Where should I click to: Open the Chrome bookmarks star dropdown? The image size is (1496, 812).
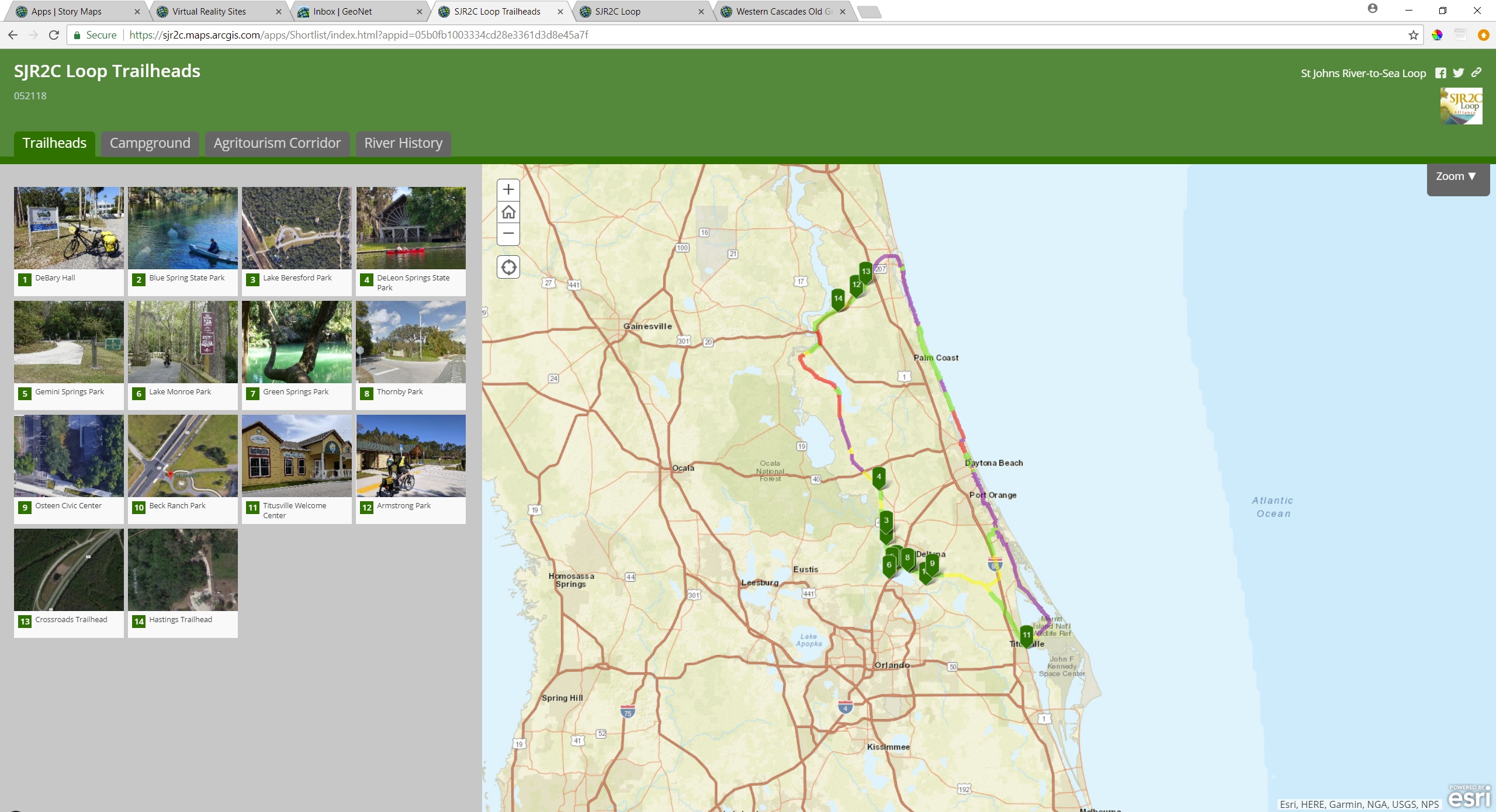pos(1414,35)
